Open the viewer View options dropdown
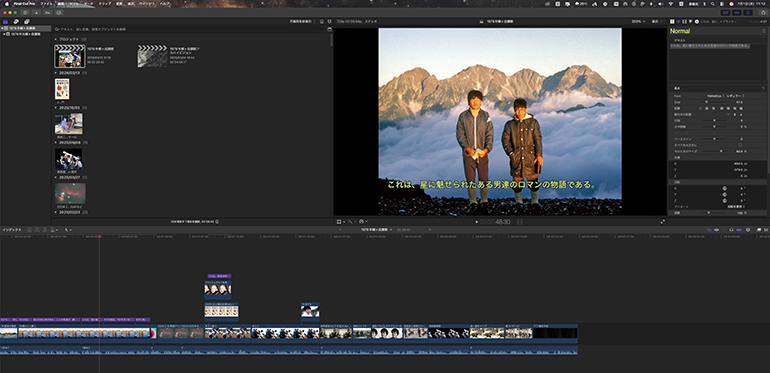This screenshot has width=770, height=373. pos(656,22)
